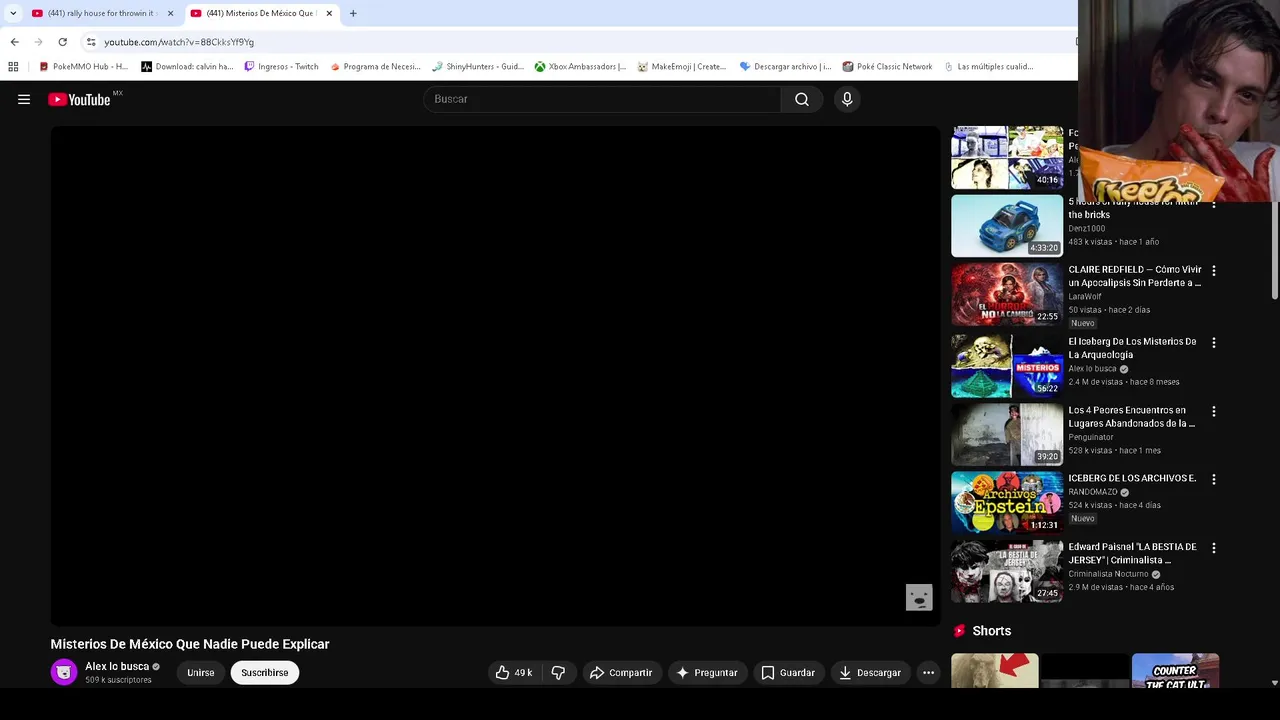
Task: Open site information icon in address bar
Action: click(x=90, y=42)
